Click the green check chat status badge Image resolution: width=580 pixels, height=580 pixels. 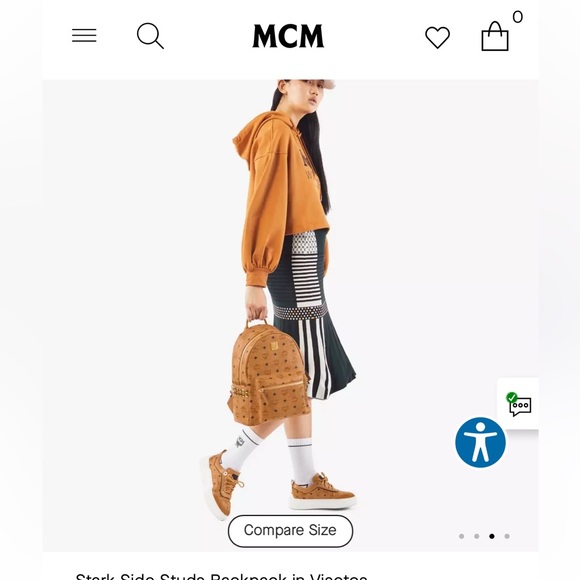[512, 398]
